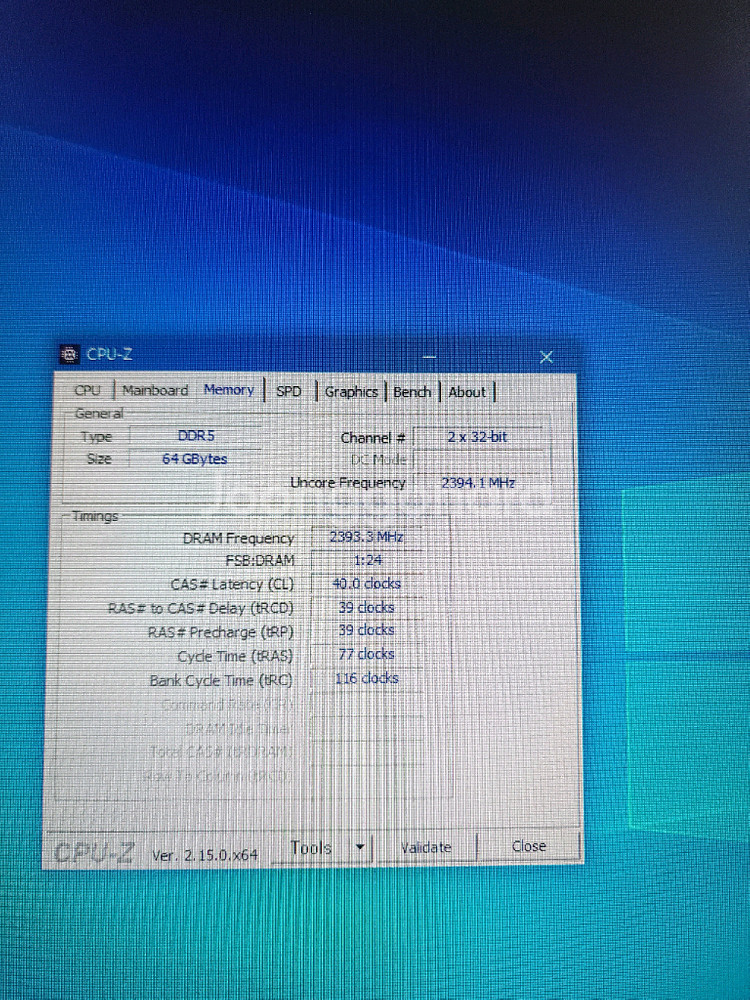Click the Close button at bottom
The height and width of the screenshot is (1000, 750).
(529, 846)
